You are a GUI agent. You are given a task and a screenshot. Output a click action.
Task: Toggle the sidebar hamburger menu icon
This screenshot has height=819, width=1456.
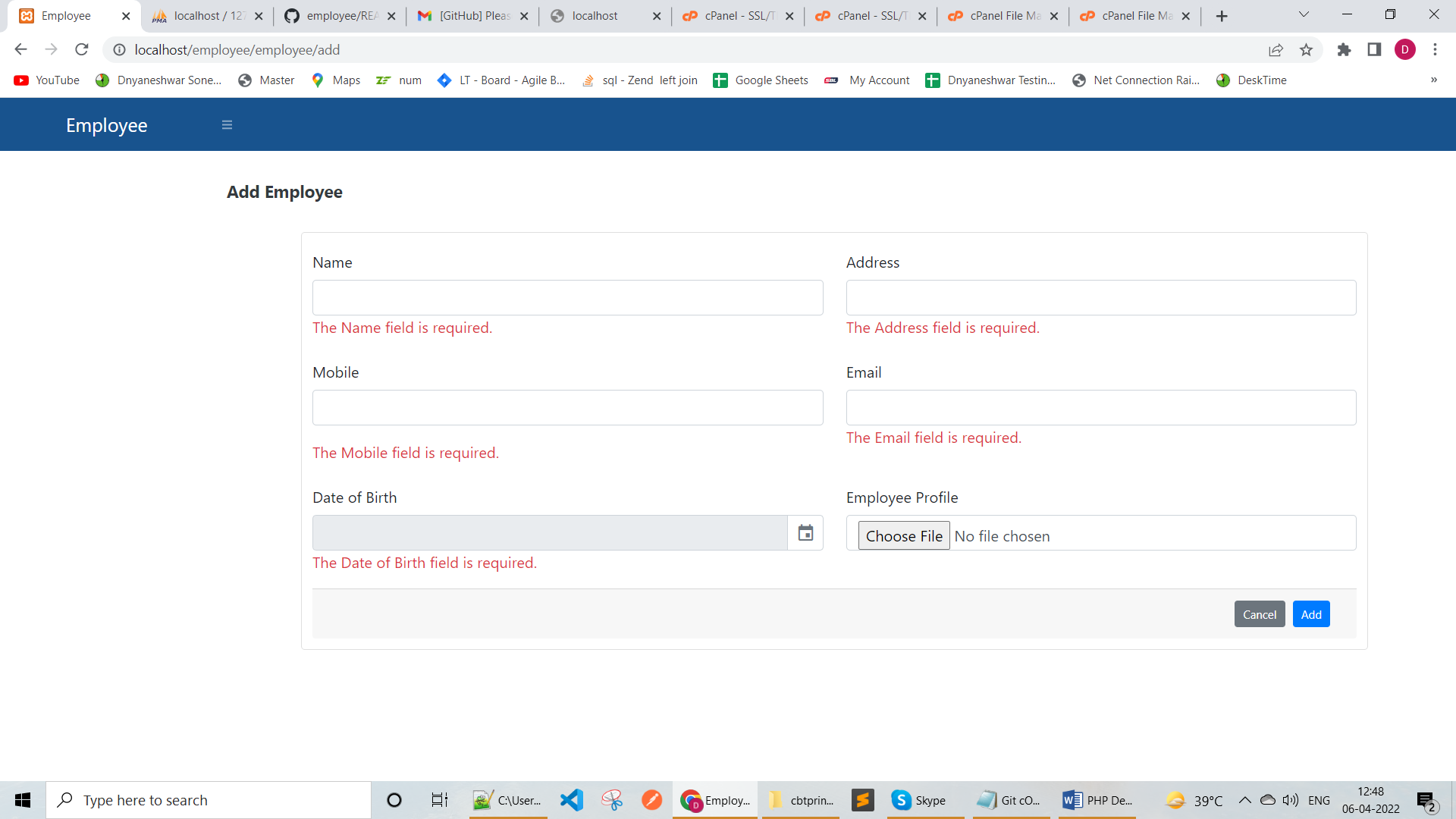pos(227,125)
